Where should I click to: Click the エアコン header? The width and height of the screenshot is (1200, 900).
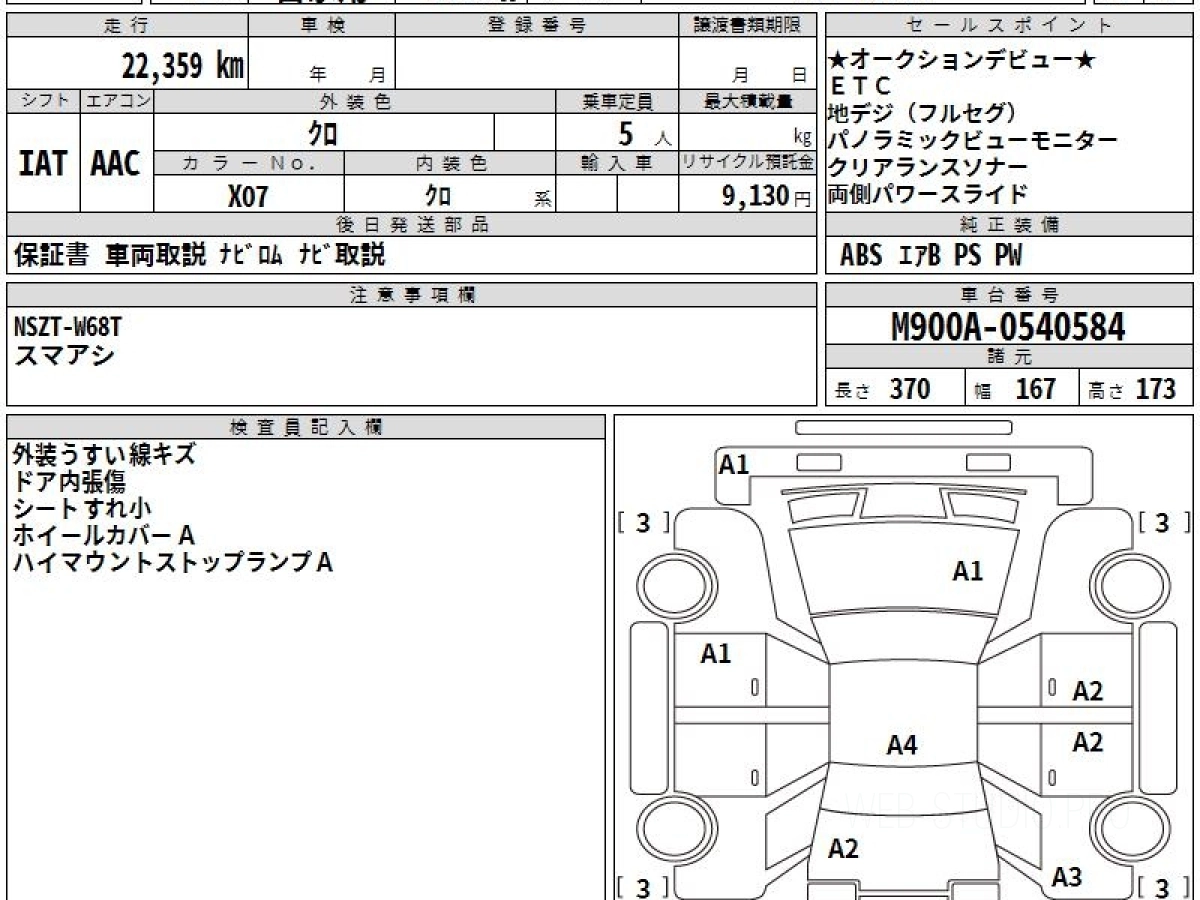pos(117,101)
